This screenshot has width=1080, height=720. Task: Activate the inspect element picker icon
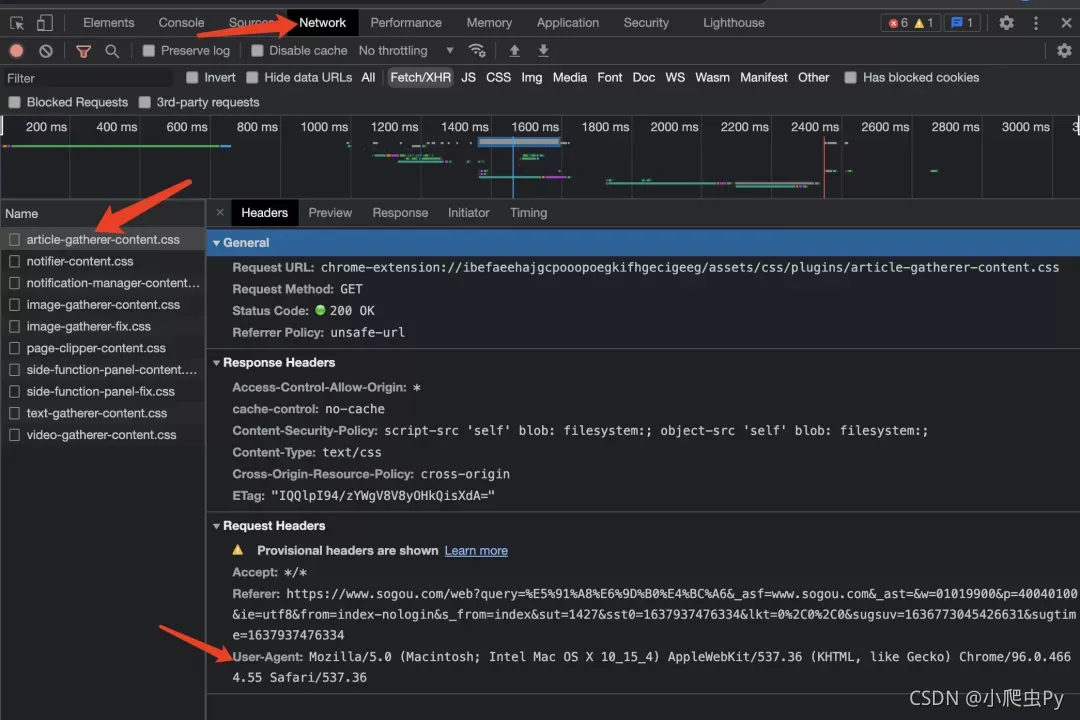[17, 23]
